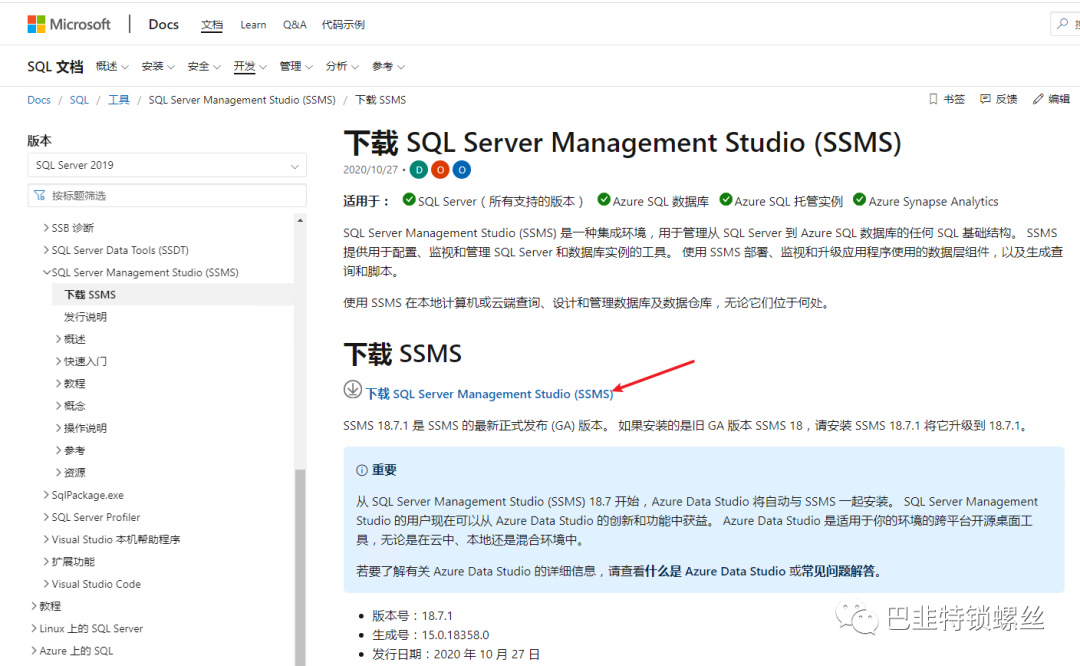1080x666 pixels.
Task: Click the bookmark 书签 icon
Action: pyautogui.click(x=933, y=99)
